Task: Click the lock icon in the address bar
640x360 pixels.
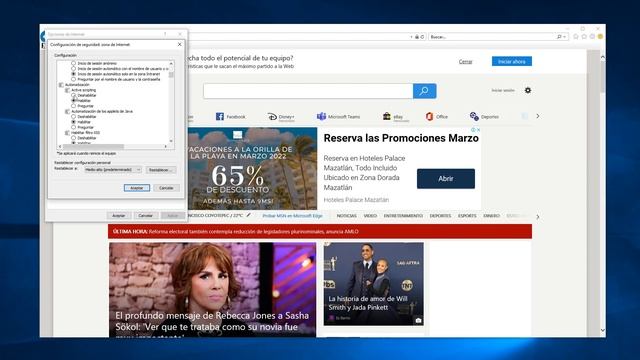Action: (417, 37)
